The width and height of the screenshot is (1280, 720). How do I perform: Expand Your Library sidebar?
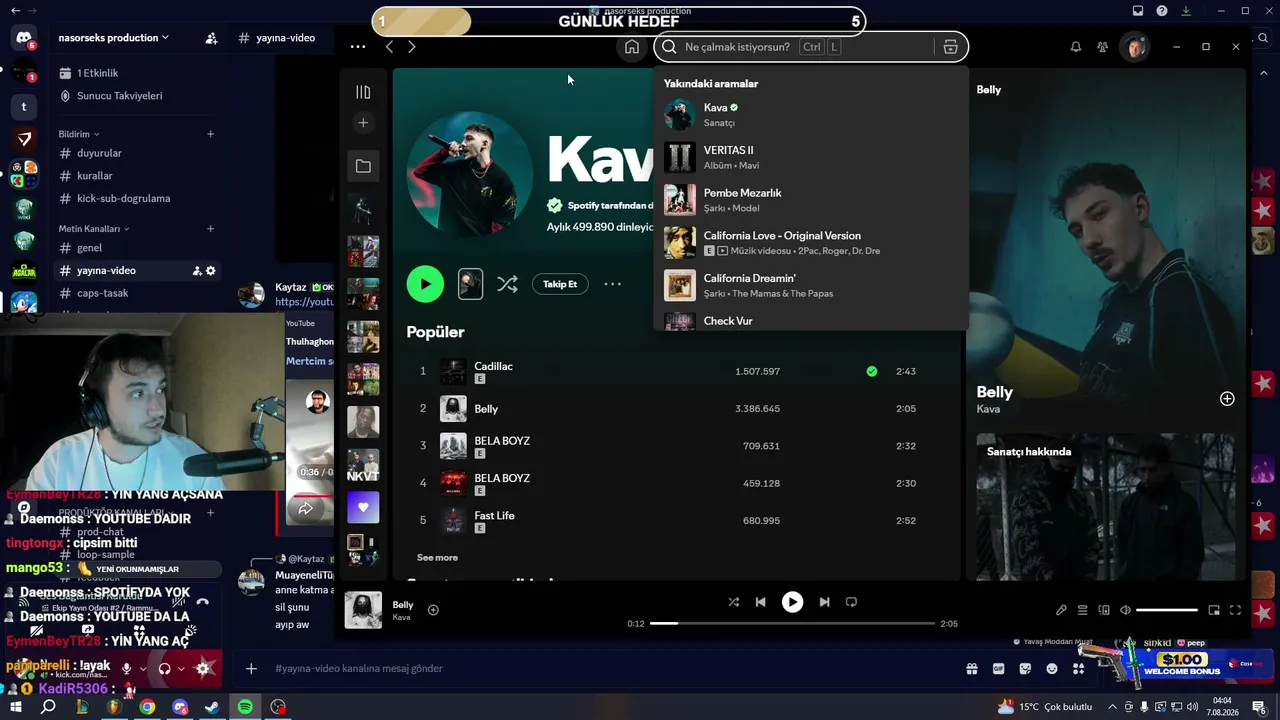click(363, 92)
